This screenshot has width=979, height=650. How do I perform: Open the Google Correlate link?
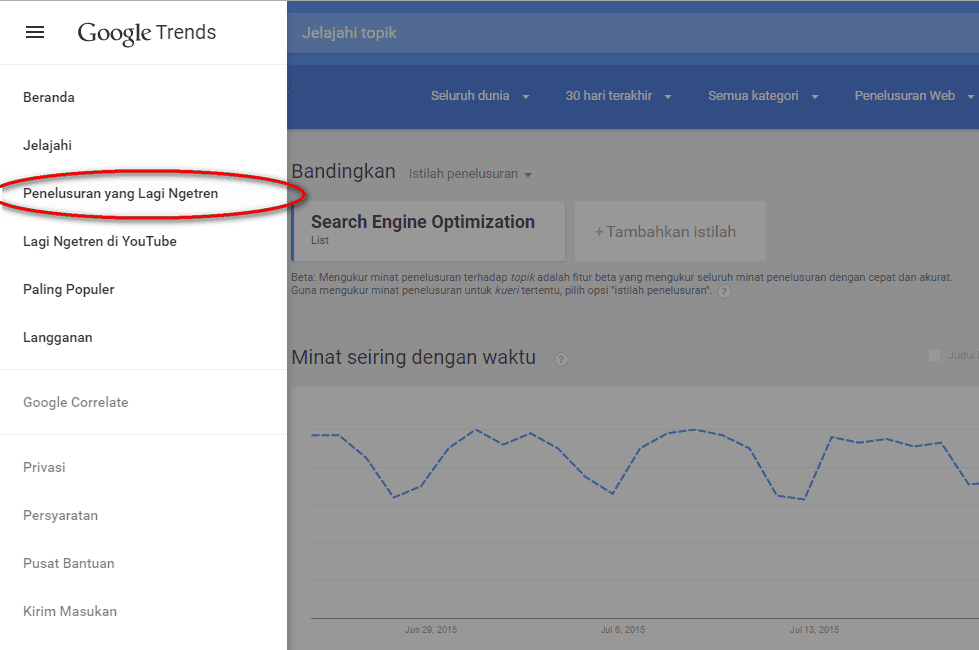click(76, 402)
